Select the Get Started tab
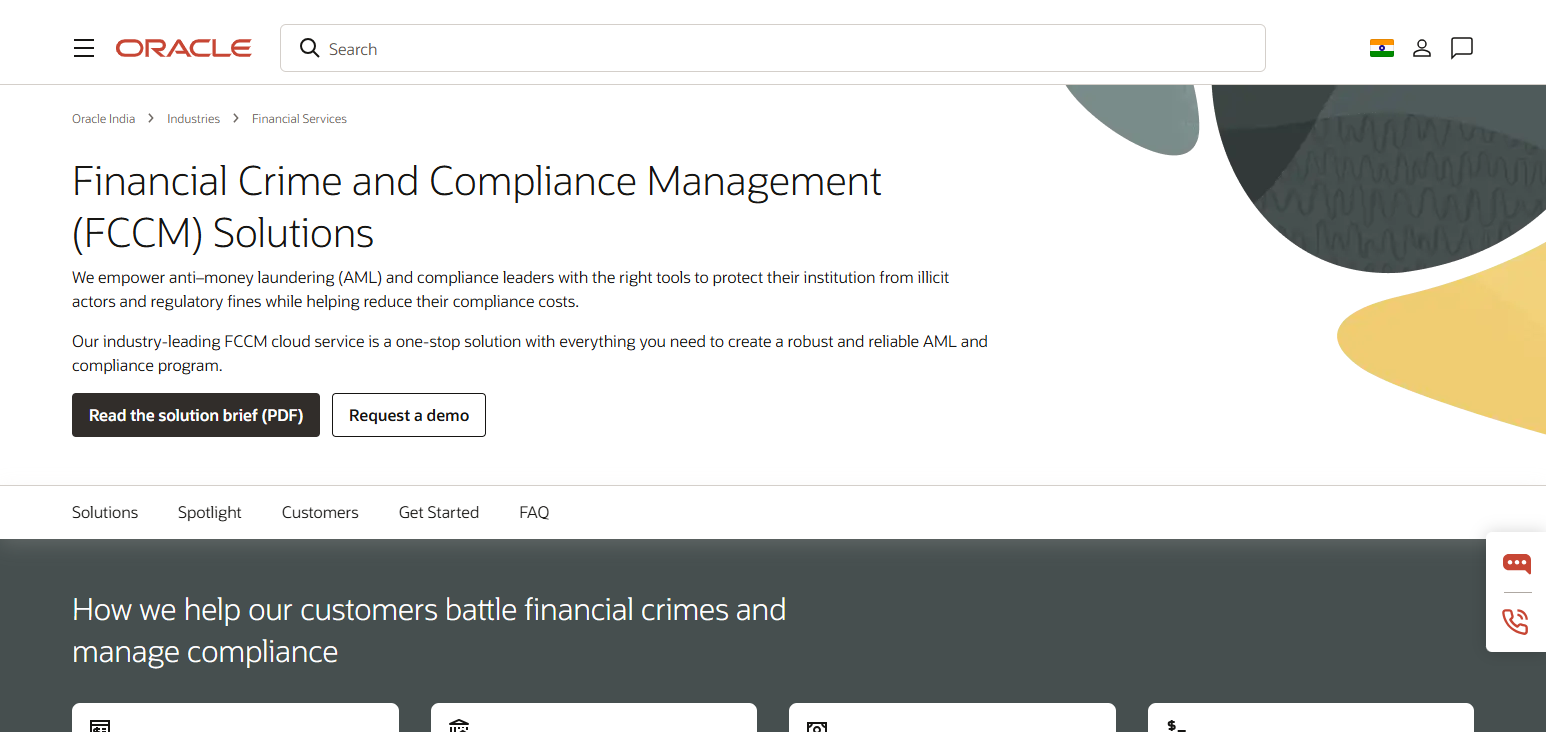The width and height of the screenshot is (1546, 732). pyautogui.click(x=439, y=512)
